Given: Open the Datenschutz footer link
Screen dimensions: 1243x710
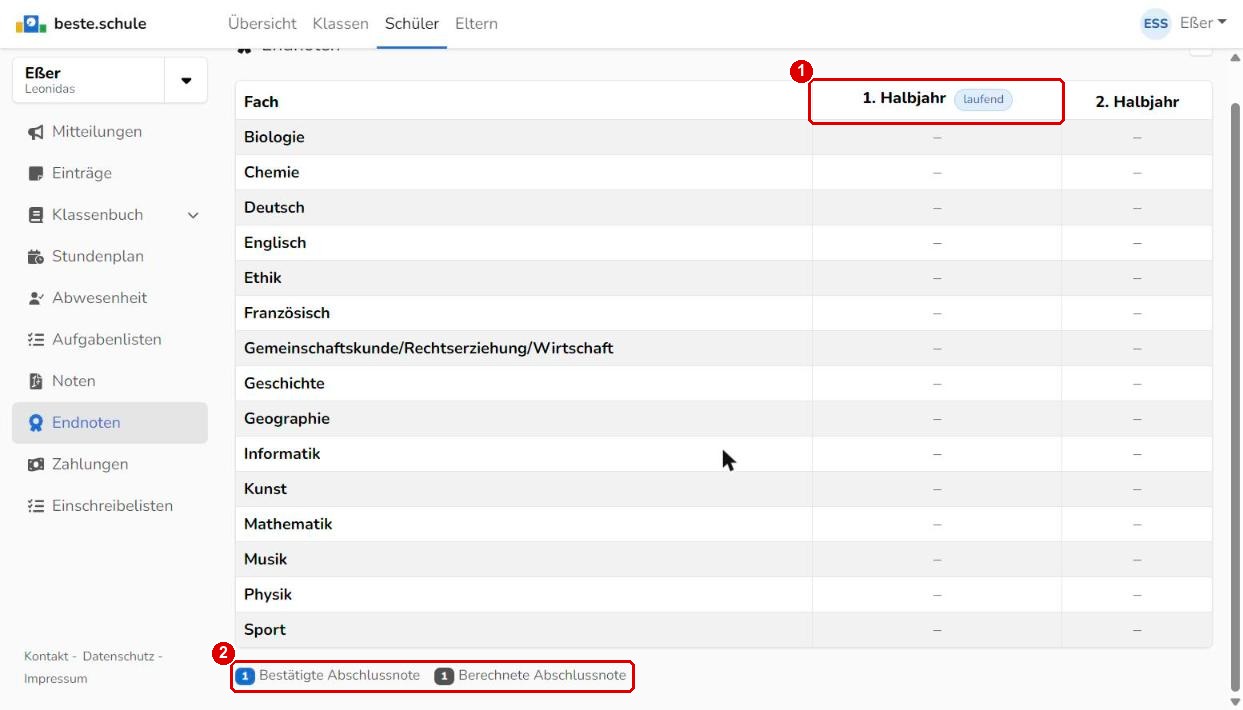Looking at the screenshot, I should point(118,656).
